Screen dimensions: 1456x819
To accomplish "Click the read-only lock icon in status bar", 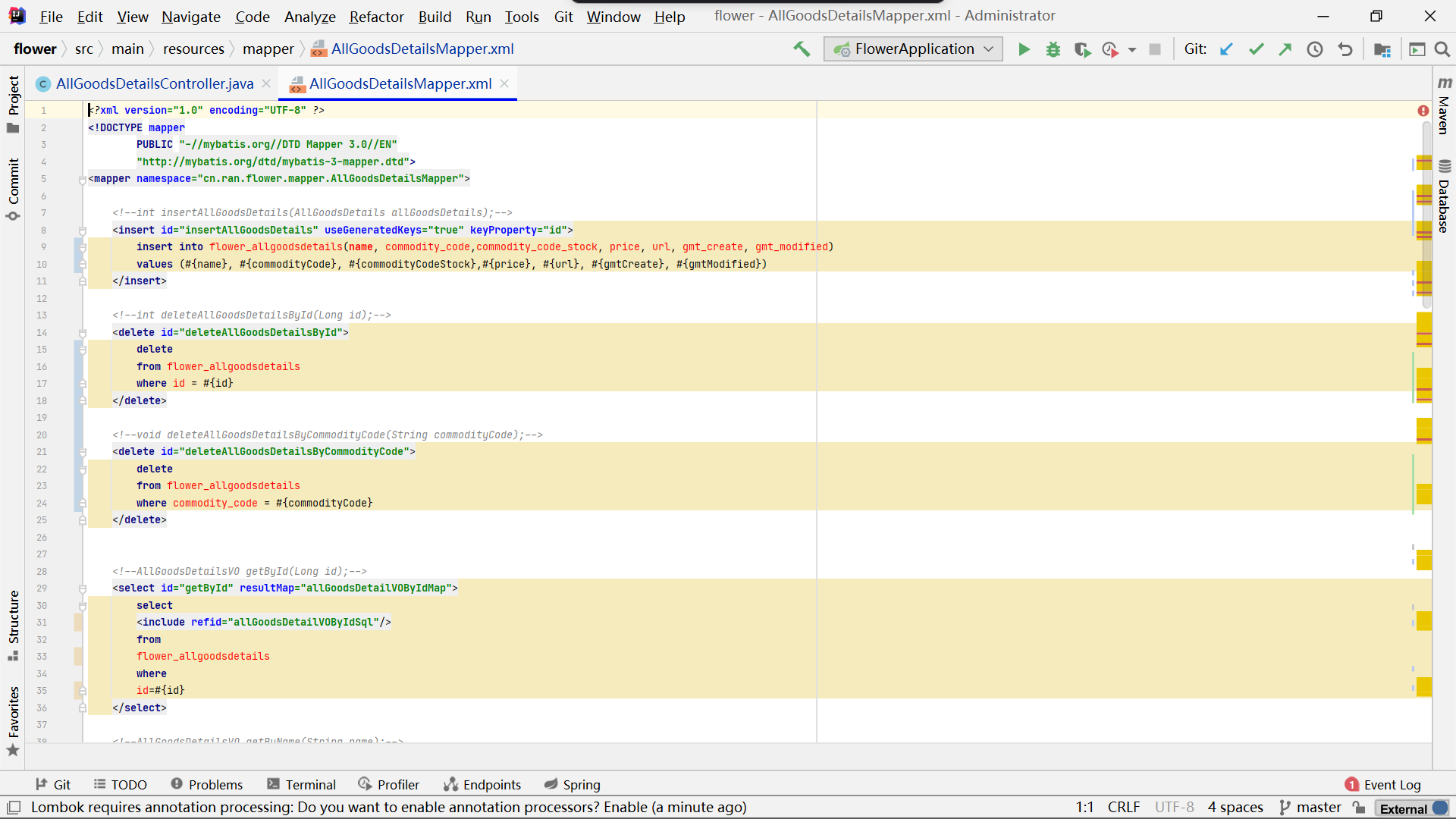I will coord(1359,808).
